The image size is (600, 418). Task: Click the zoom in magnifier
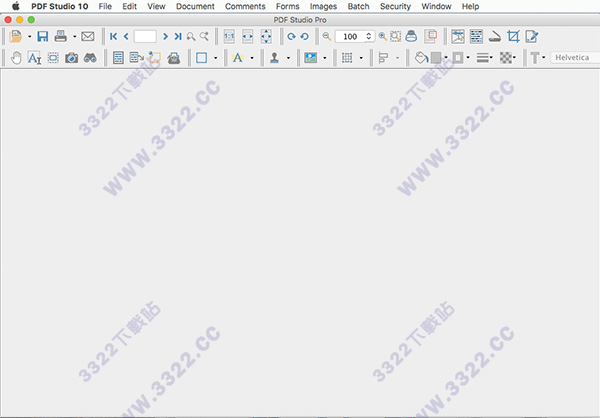pyautogui.click(x=382, y=36)
